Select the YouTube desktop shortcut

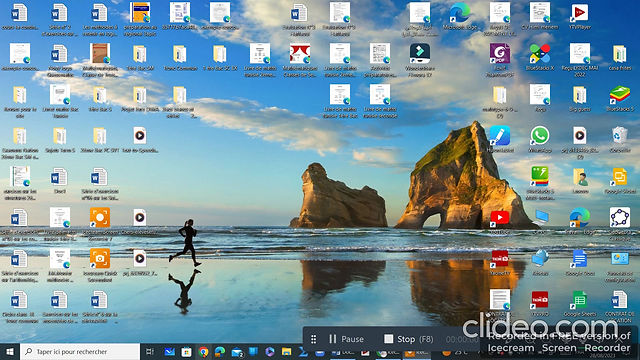[x=500, y=222]
